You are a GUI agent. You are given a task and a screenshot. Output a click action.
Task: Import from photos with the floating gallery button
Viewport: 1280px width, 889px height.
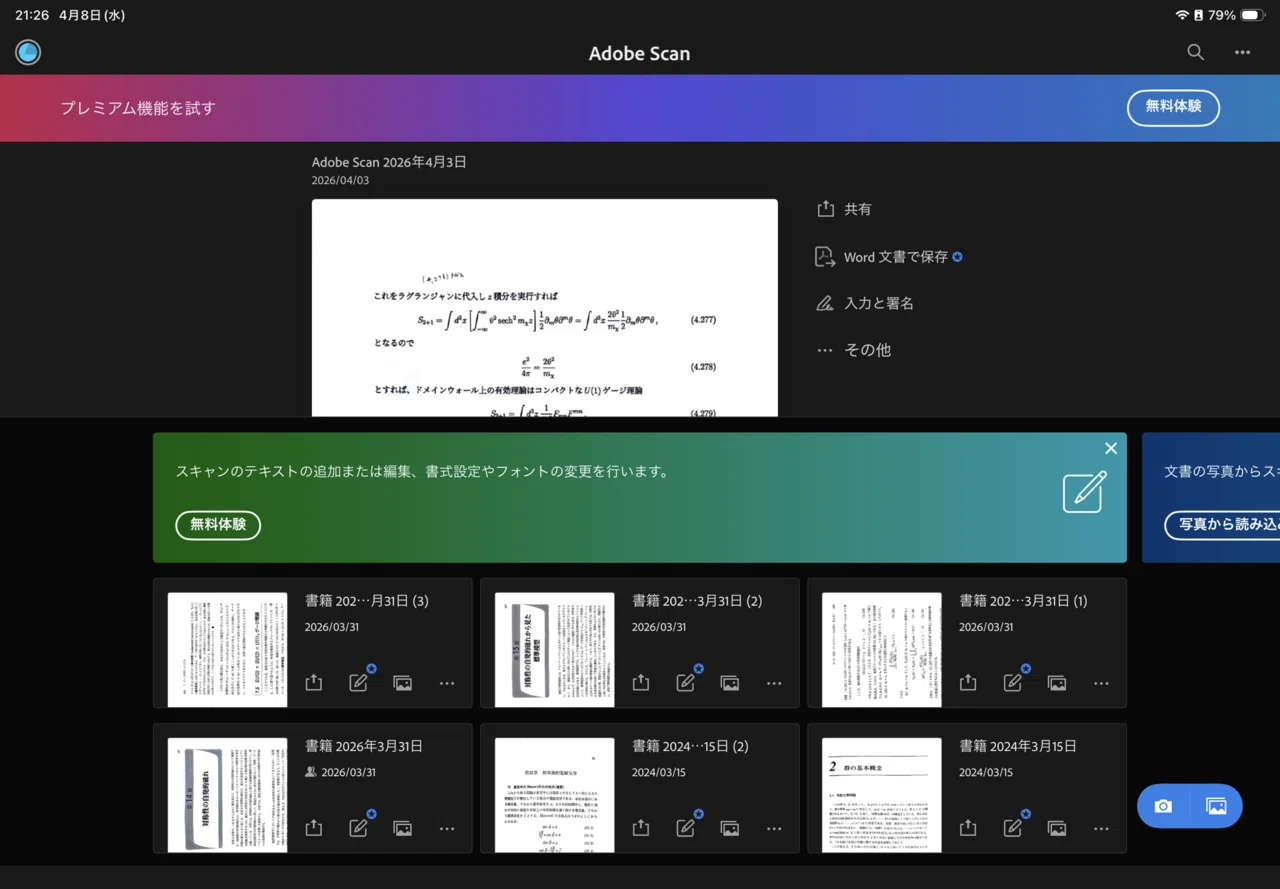click(x=1216, y=806)
